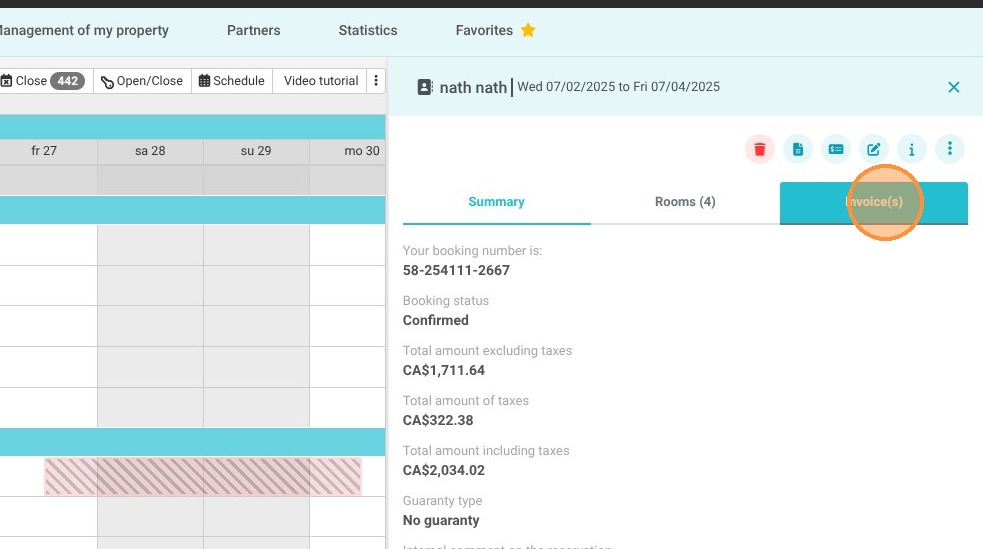Viewport: 983px width, 549px height.
Task: Open the Video tutorial
Action: pyautogui.click(x=320, y=81)
